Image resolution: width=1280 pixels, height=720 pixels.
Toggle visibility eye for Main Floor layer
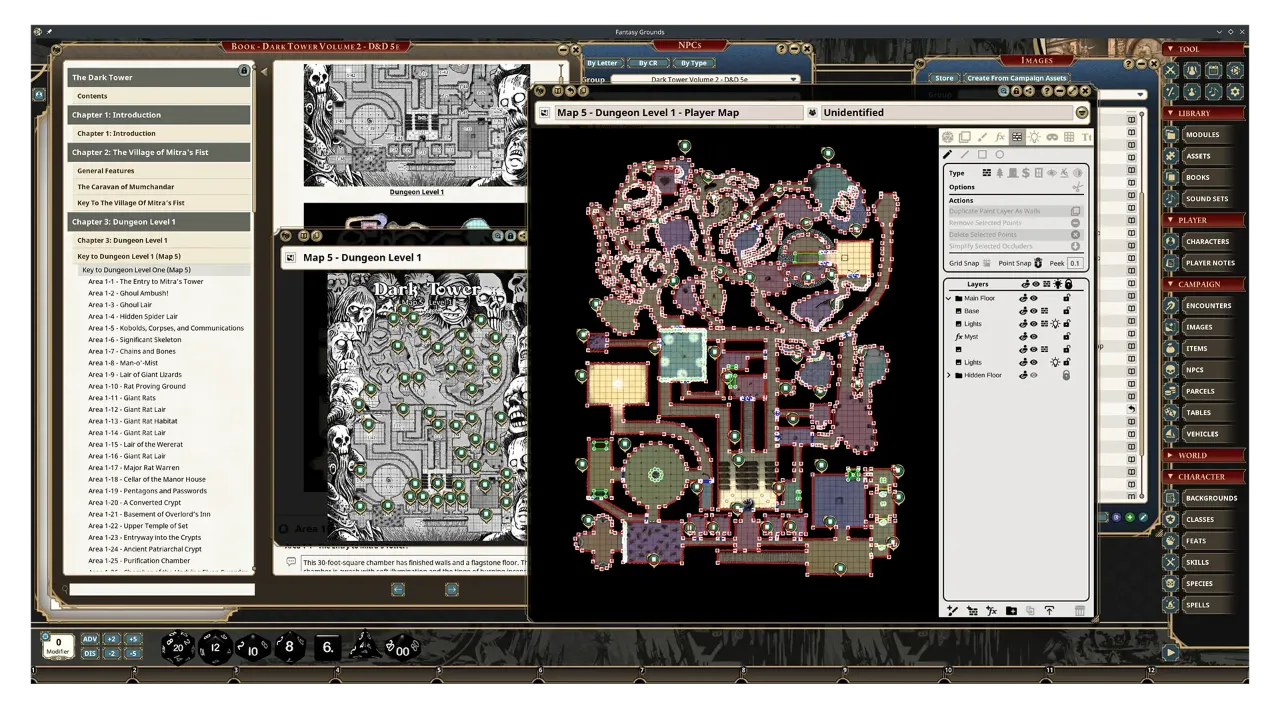pos(1034,298)
